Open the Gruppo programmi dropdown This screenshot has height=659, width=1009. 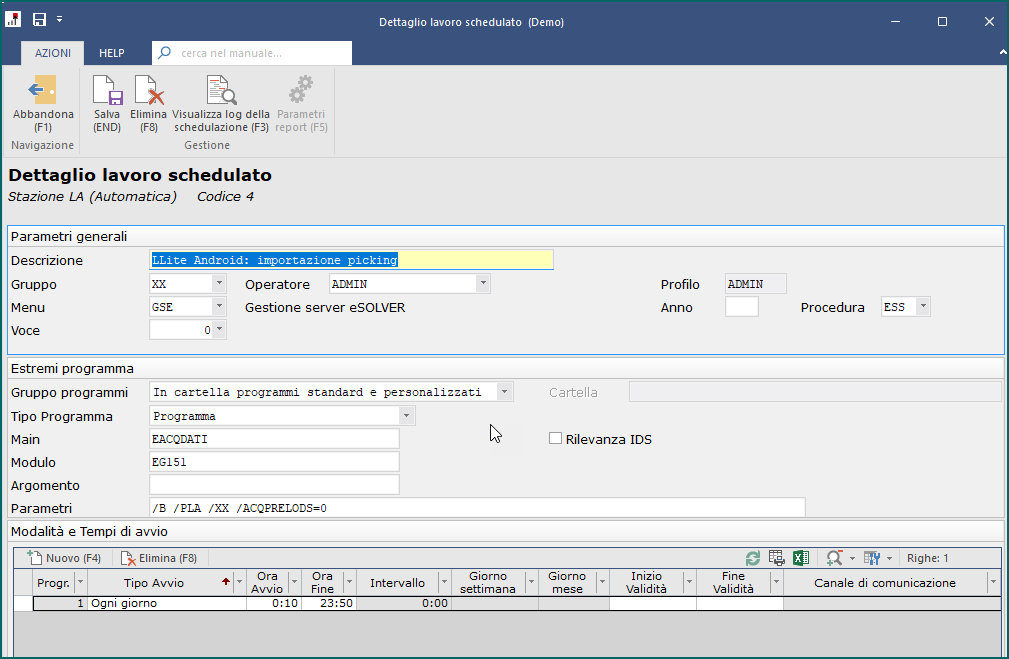[x=505, y=392]
